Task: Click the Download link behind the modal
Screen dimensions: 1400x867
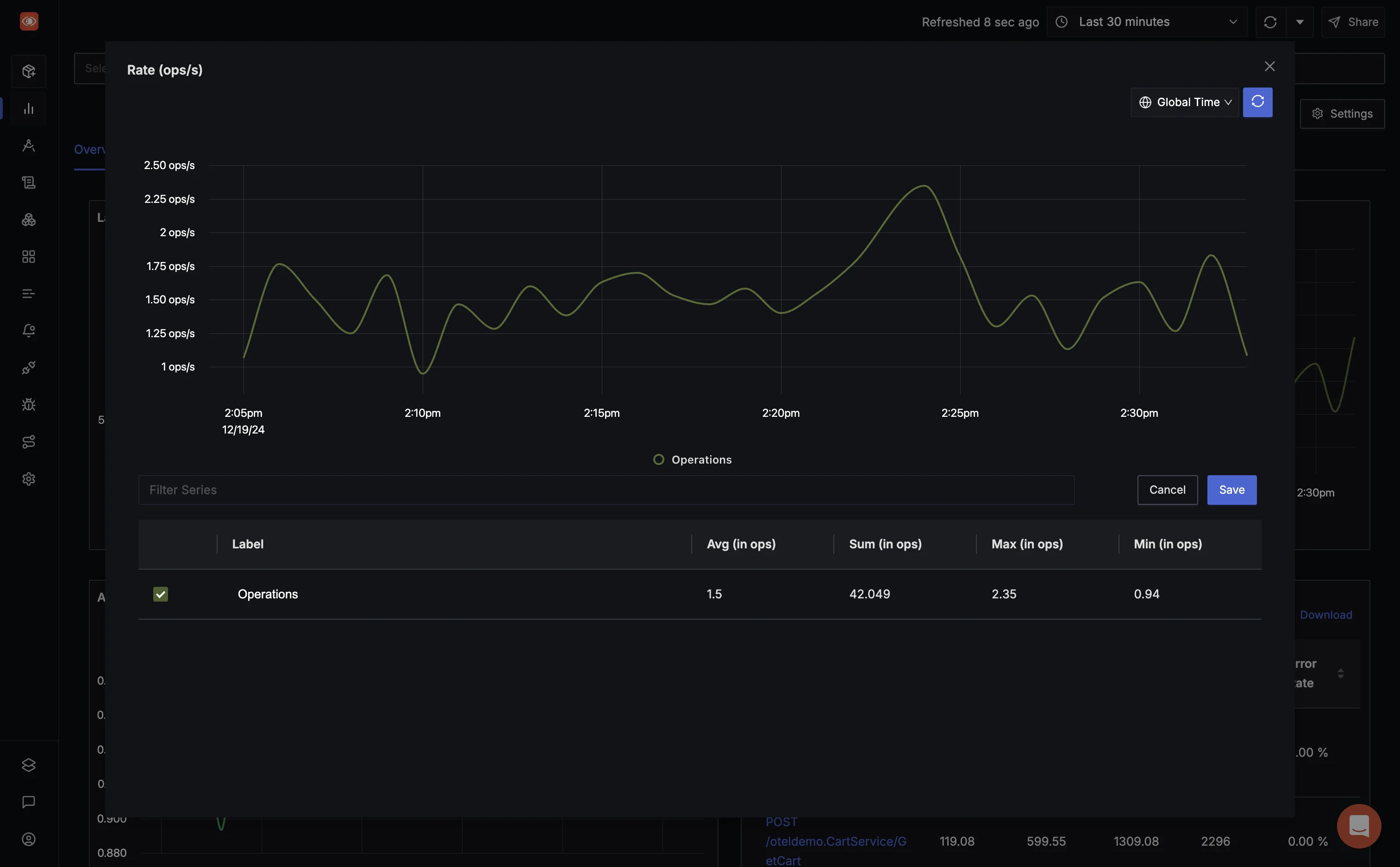Action: point(1325,615)
